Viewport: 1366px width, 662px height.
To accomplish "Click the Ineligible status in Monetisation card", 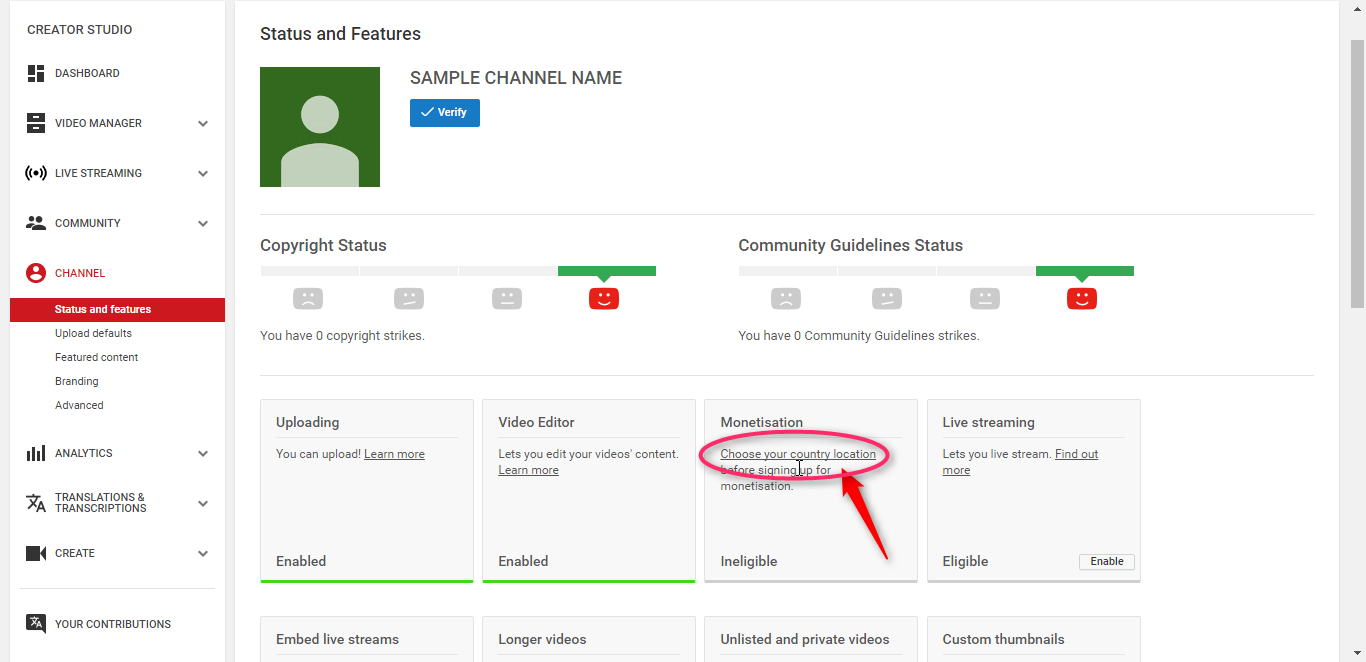I will click(749, 561).
